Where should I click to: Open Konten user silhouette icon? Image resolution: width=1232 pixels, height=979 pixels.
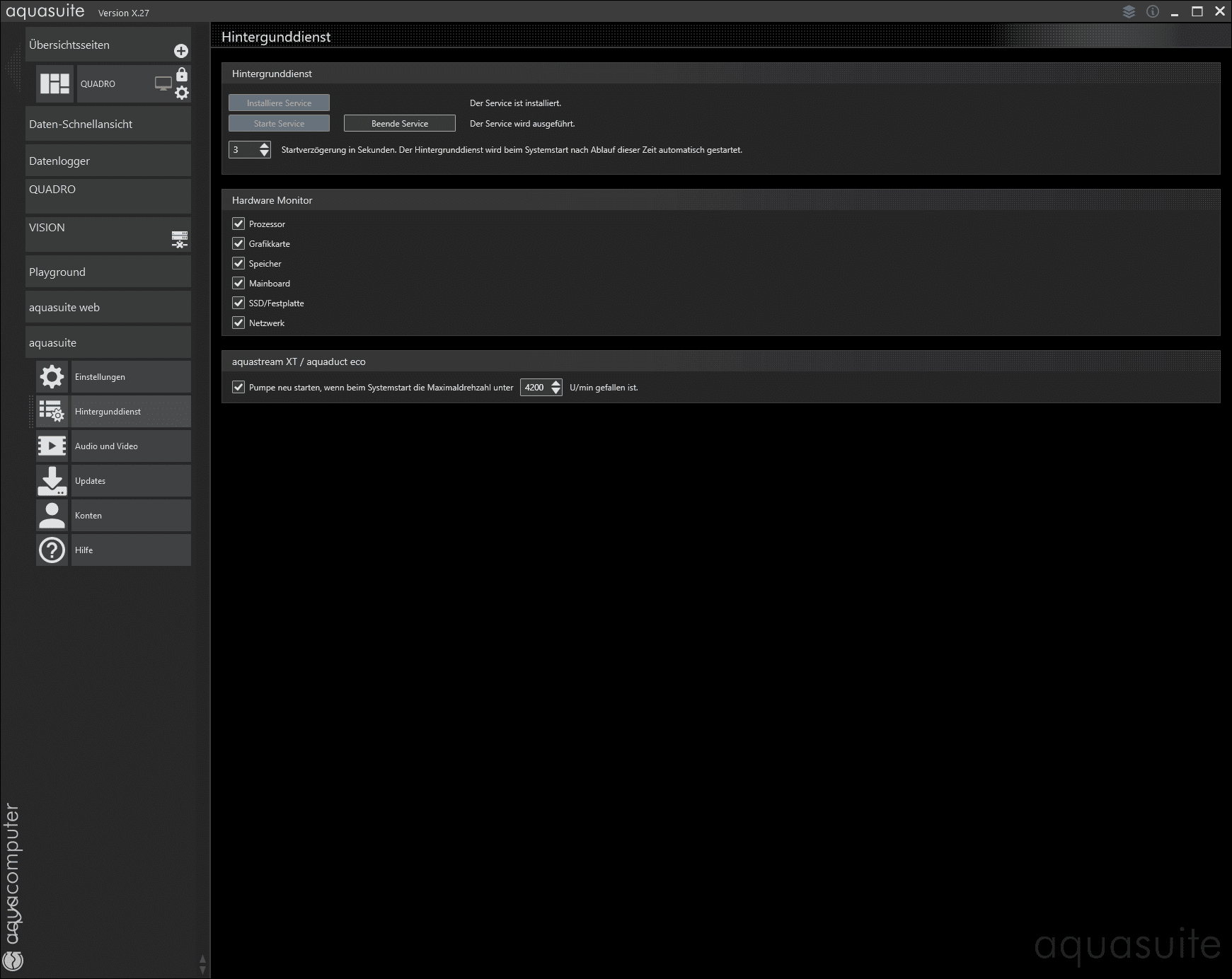52,515
